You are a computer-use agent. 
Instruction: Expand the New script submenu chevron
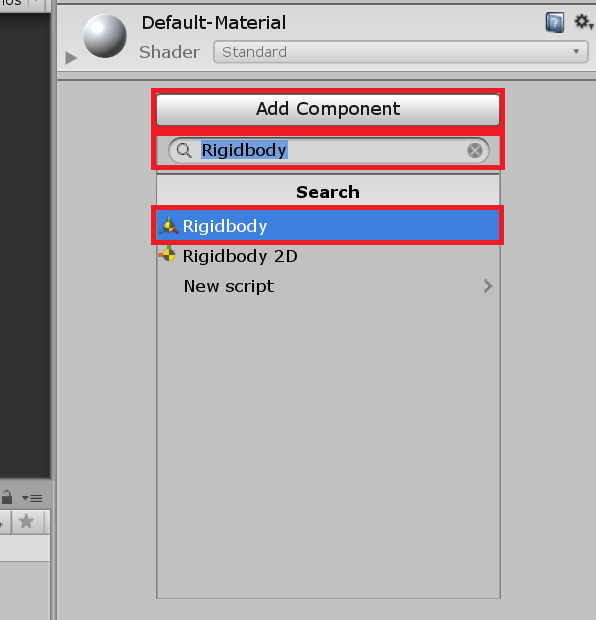488,286
